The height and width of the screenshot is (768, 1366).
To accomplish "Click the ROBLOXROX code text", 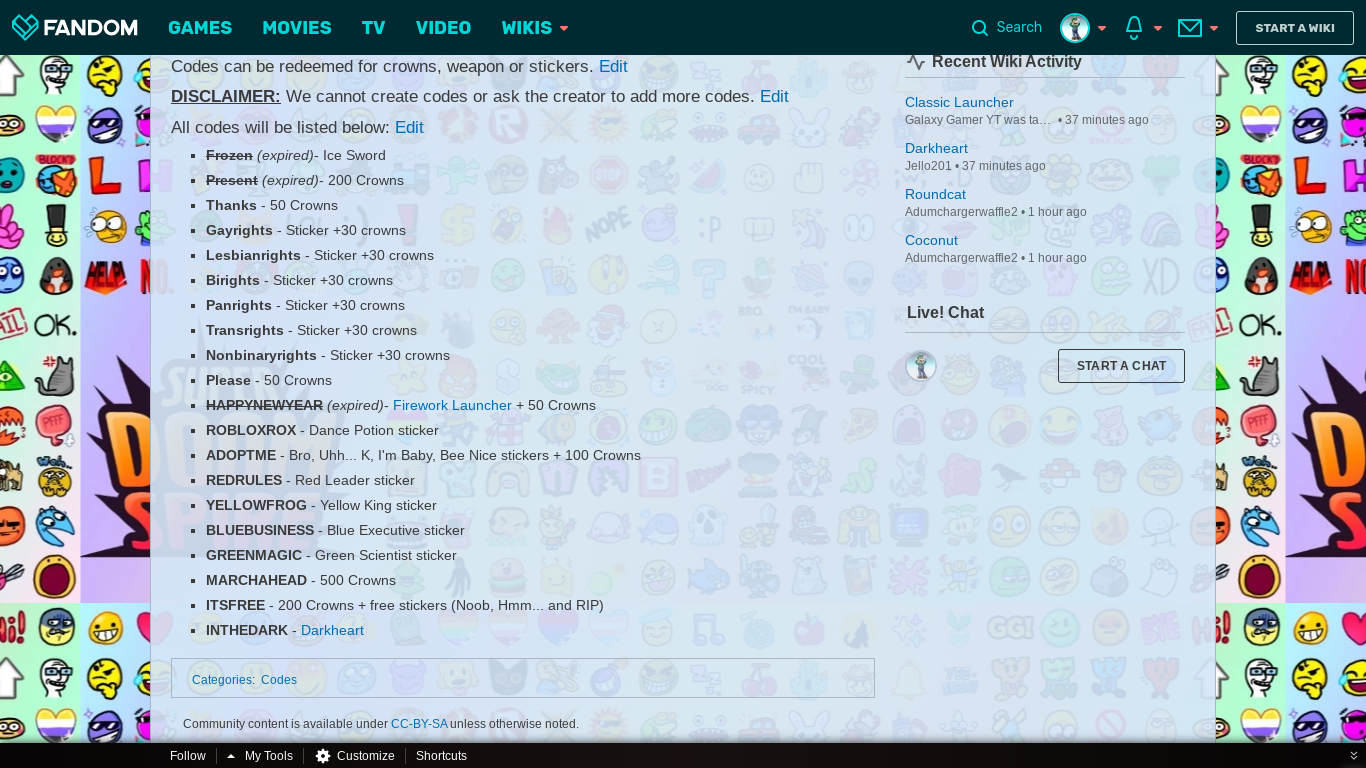I will pyautogui.click(x=251, y=431).
